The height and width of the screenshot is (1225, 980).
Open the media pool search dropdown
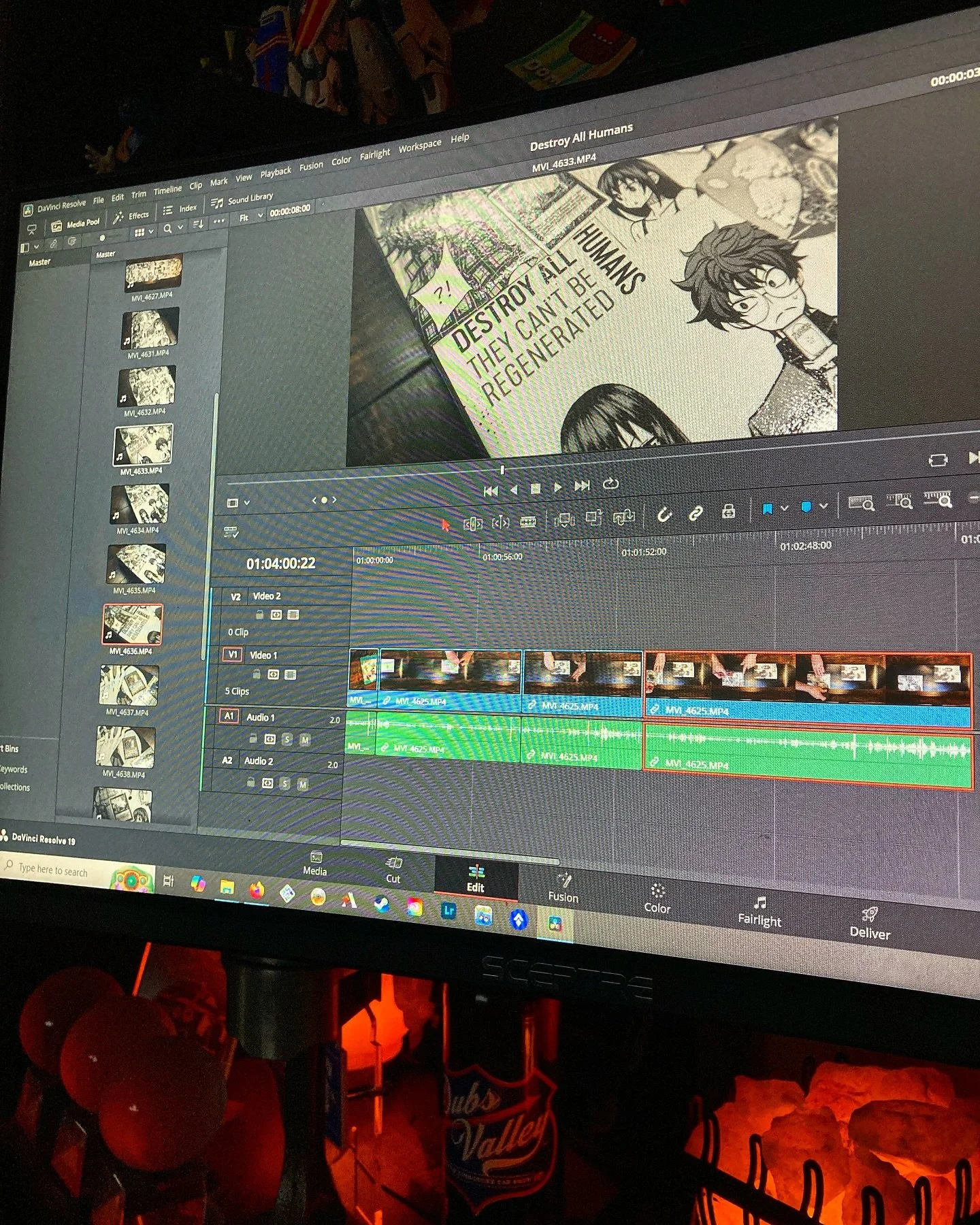click(180, 227)
